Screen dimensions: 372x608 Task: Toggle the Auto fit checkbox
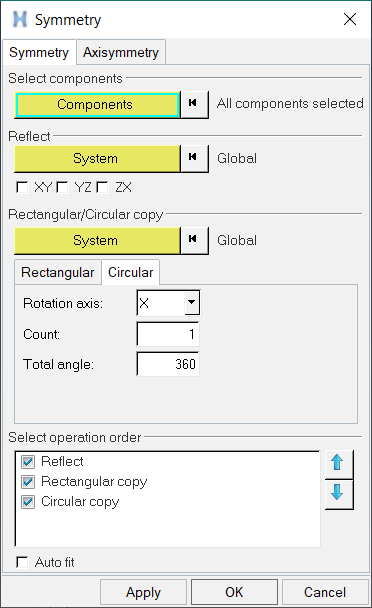(22, 562)
